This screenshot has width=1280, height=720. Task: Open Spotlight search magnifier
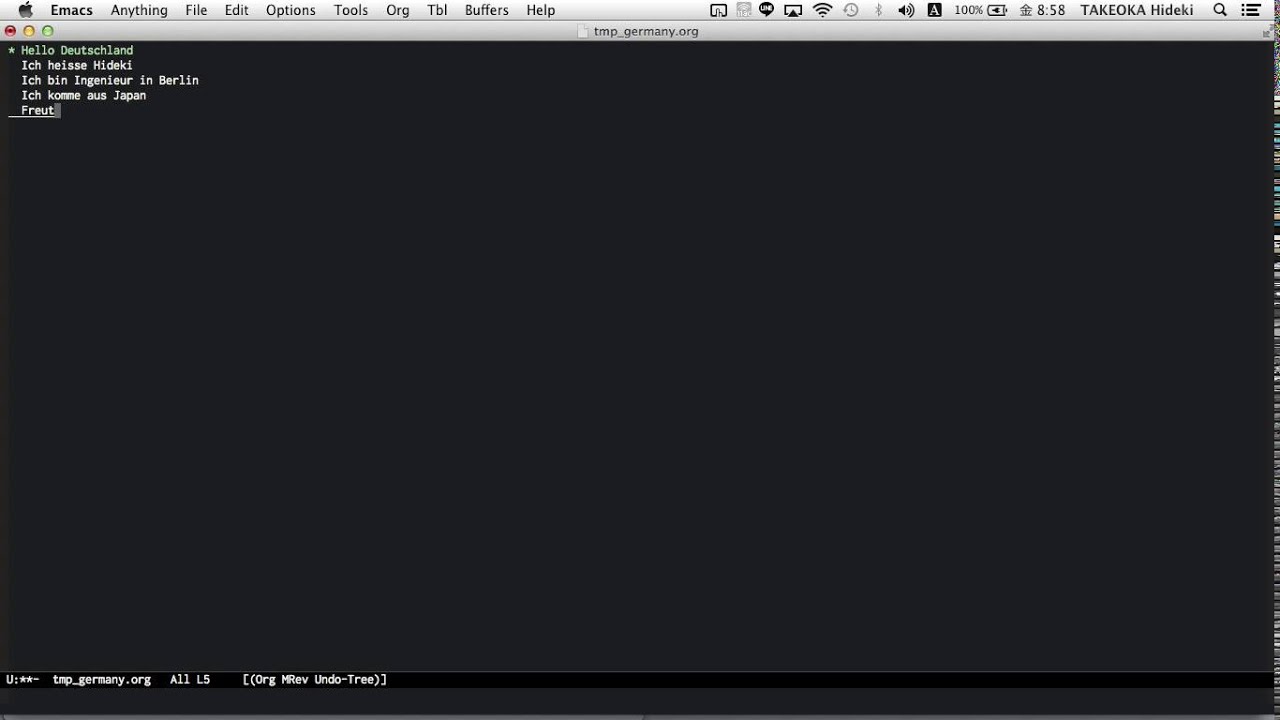(1220, 10)
